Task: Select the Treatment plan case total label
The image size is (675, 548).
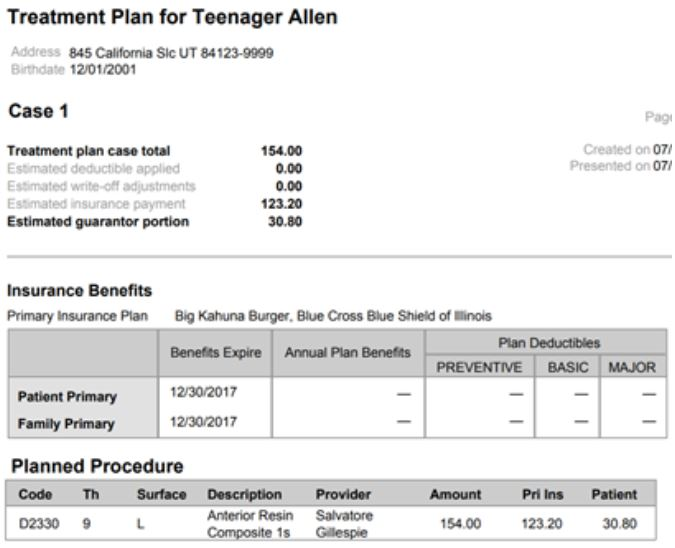Action: [x=89, y=151]
